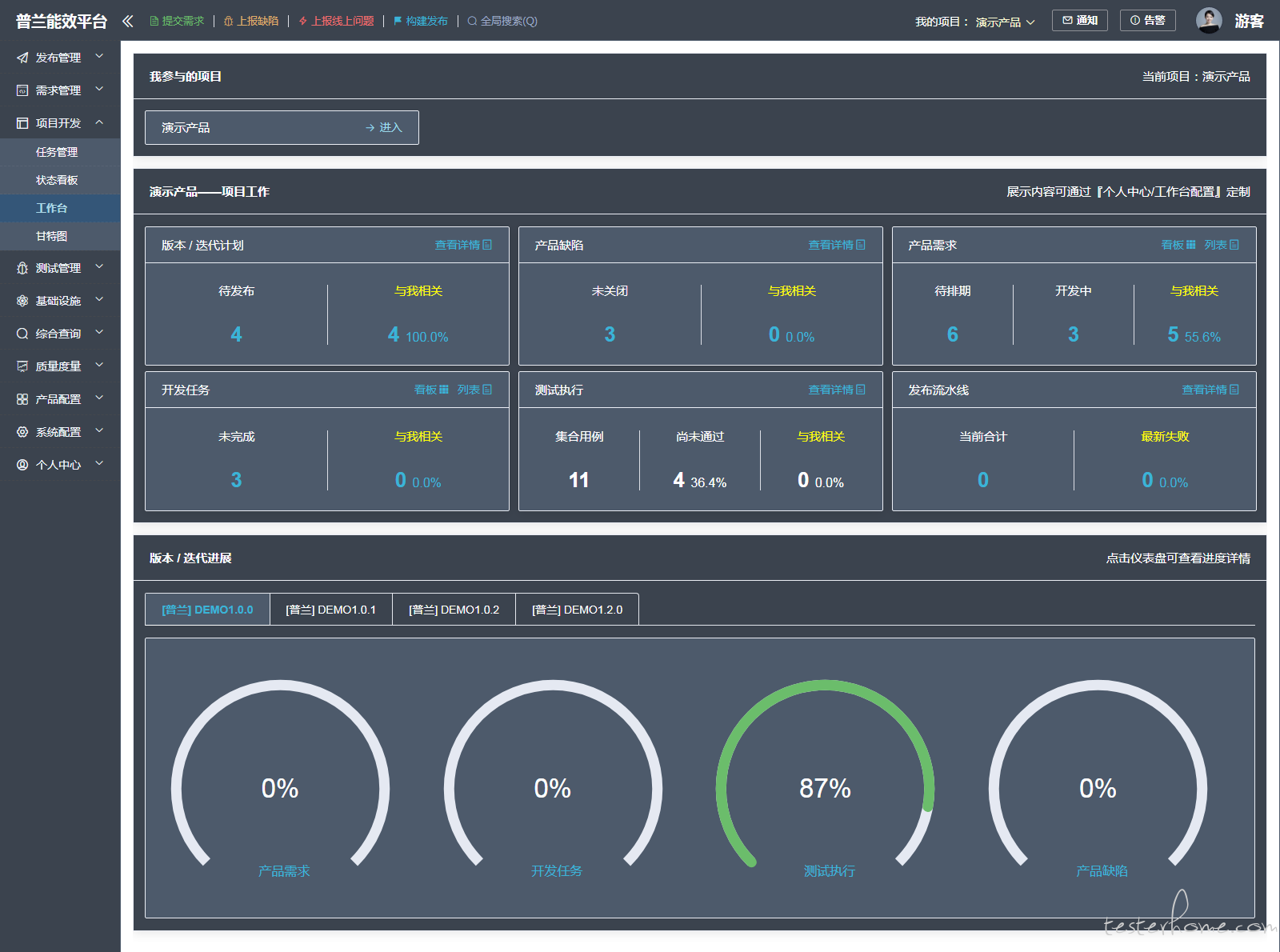Open 查看详情 for 发布流水线
1280x952 pixels.
(1210, 390)
